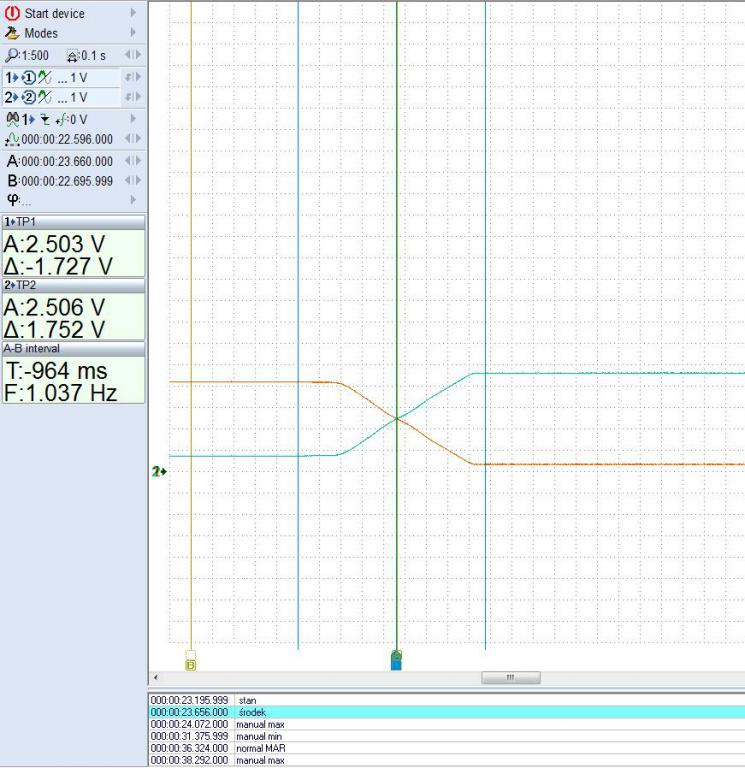Expand the Modes submenu arrow

[134, 33]
